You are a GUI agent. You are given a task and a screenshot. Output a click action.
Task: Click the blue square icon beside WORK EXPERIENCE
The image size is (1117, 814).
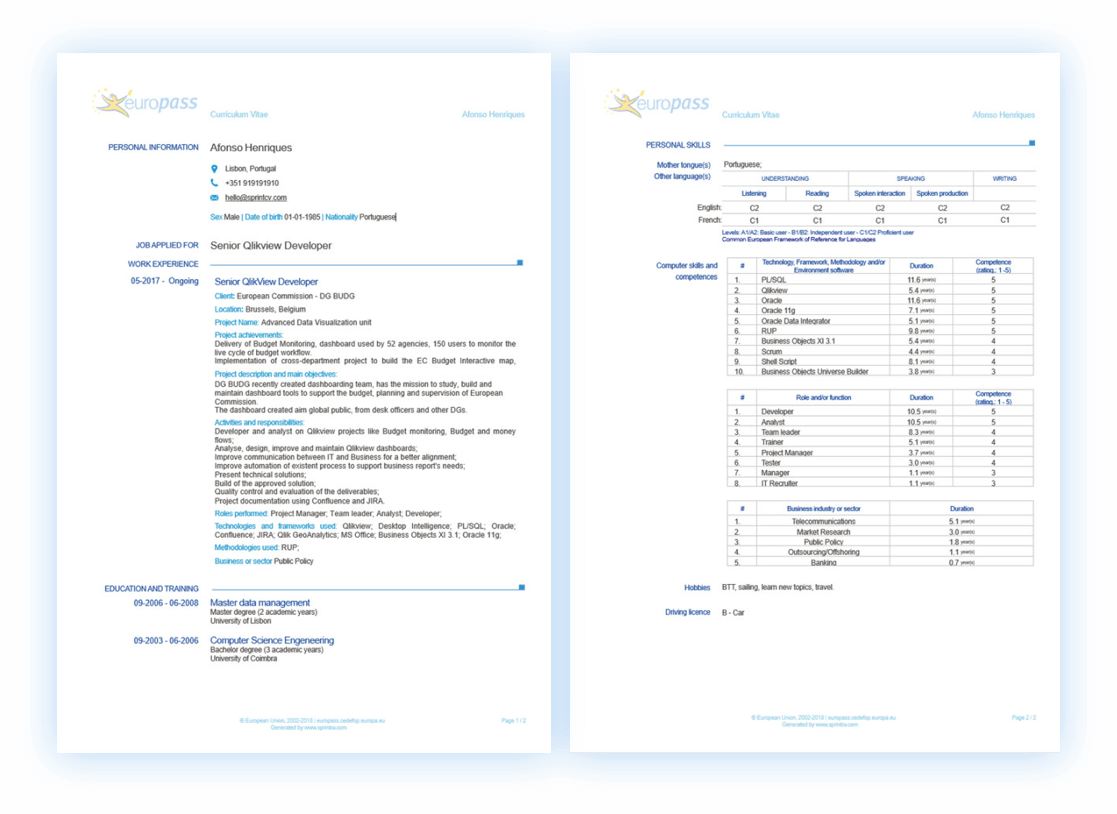[519, 262]
